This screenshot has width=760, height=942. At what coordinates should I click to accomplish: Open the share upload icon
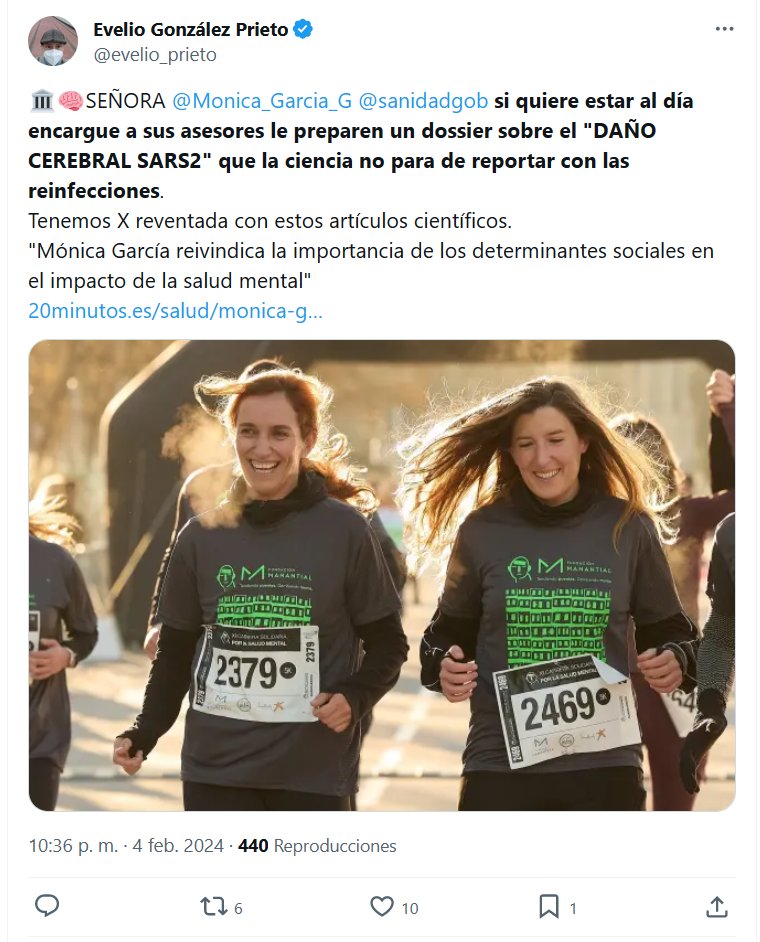pyautogui.click(x=716, y=907)
